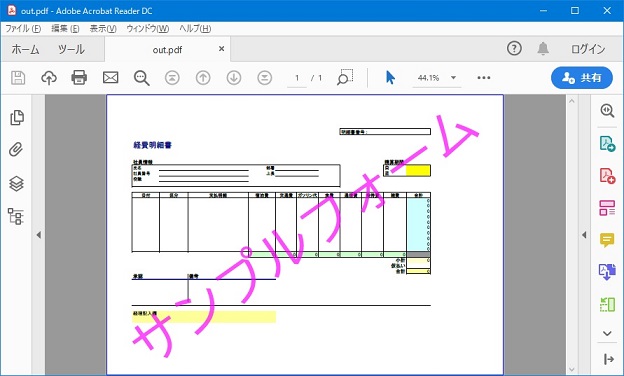The width and height of the screenshot is (624, 376).
Task: Send file by email envelope icon
Action: pyautogui.click(x=110, y=78)
